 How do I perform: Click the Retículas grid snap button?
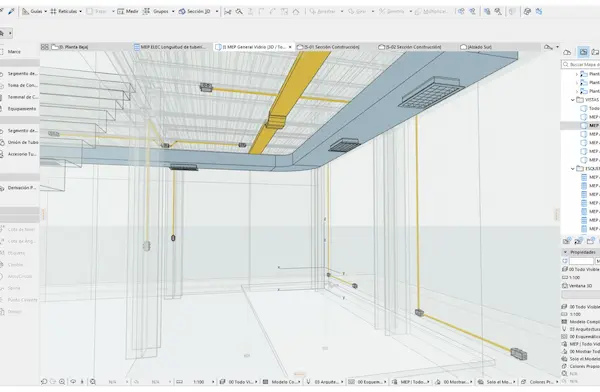click(x=64, y=11)
